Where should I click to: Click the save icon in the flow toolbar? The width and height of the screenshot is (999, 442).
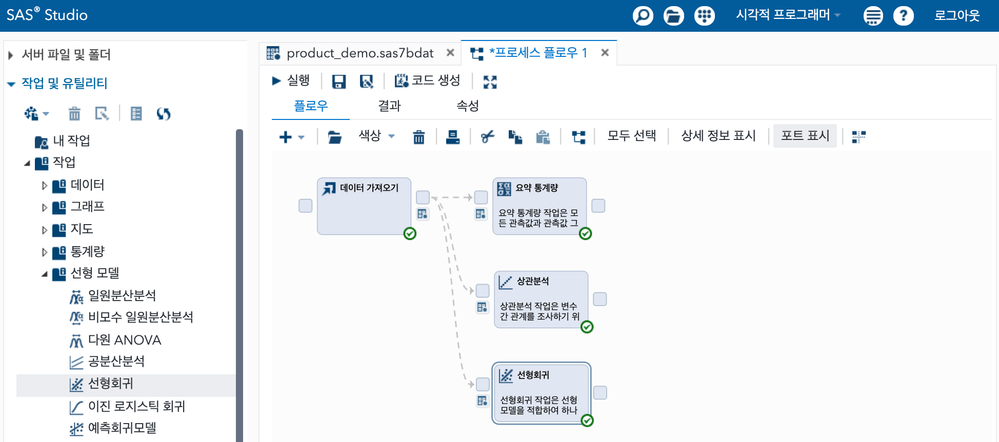point(339,82)
